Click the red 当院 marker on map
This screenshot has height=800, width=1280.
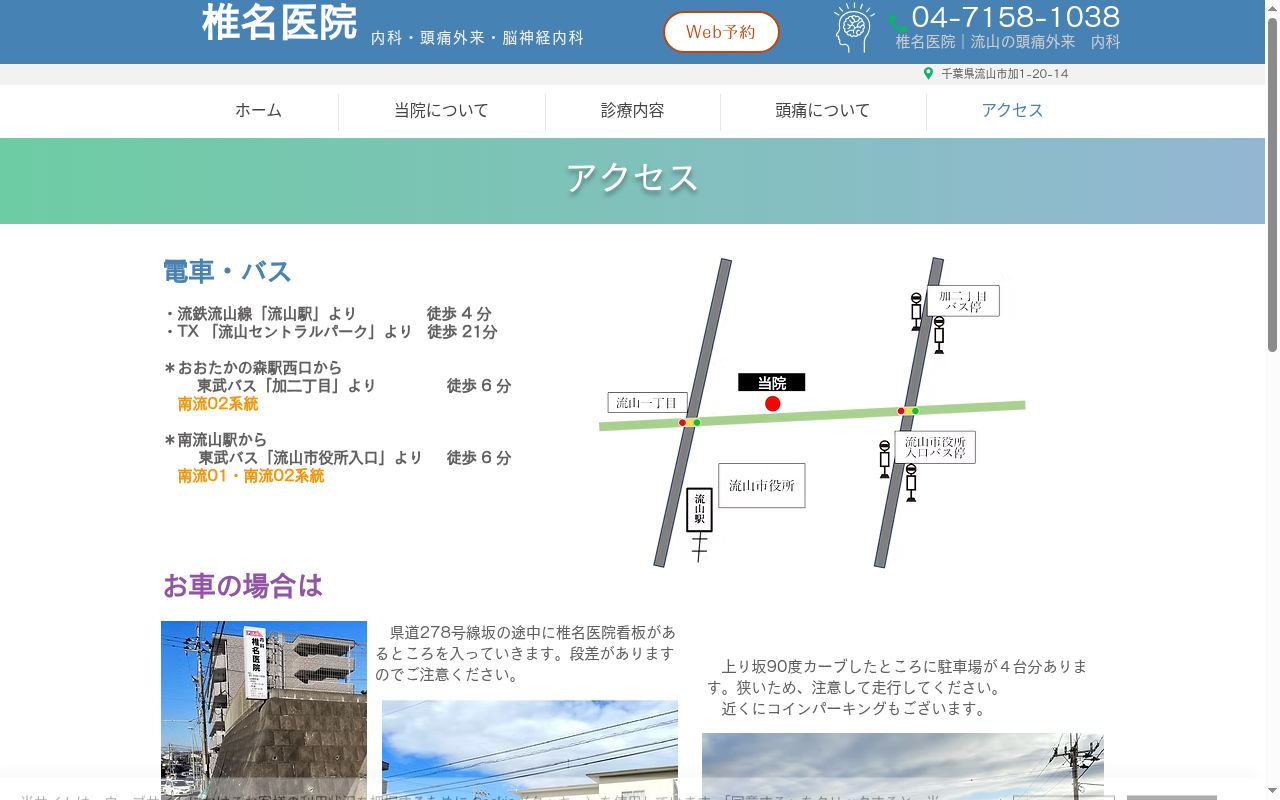coord(772,404)
